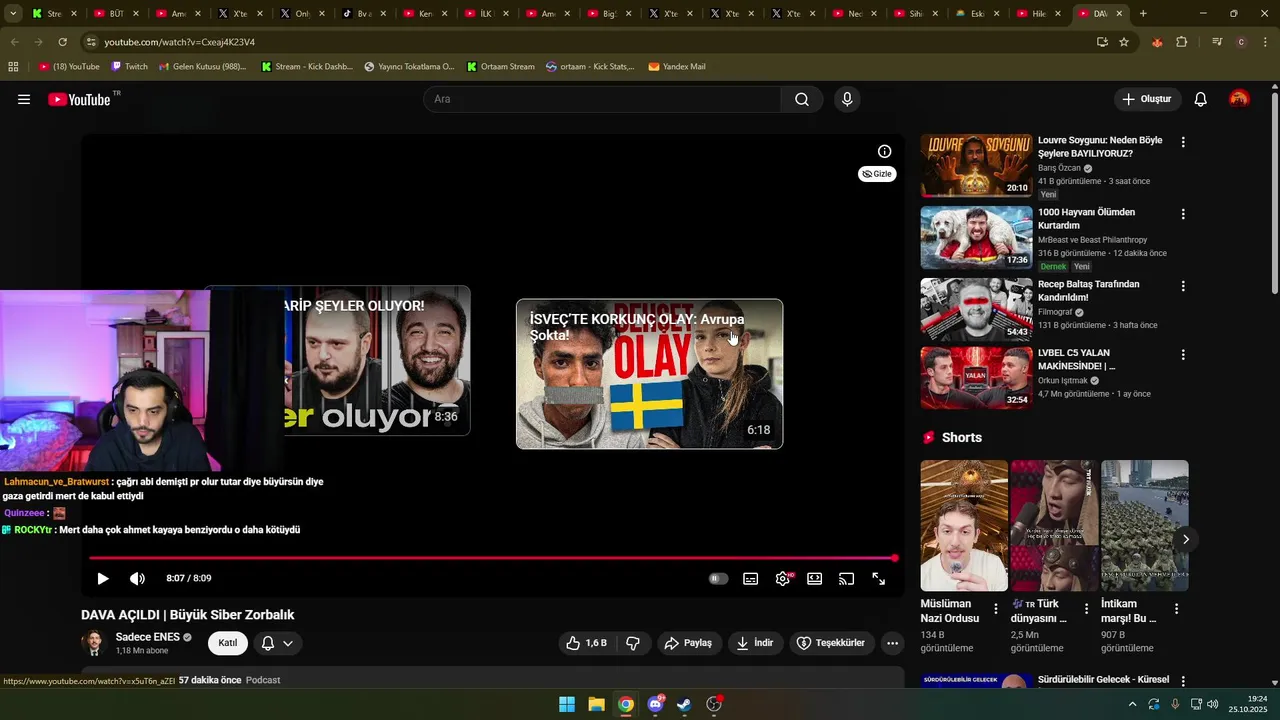Click the address bar URL
This screenshot has height=720, width=1280.
point(180,42)
